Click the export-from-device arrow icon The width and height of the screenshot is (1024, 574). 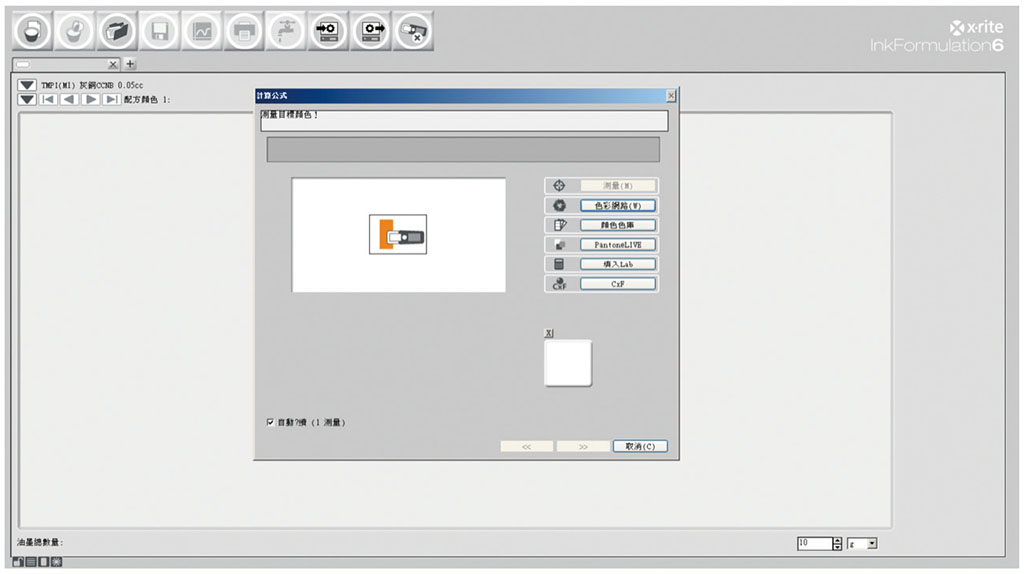coord(371,31)
